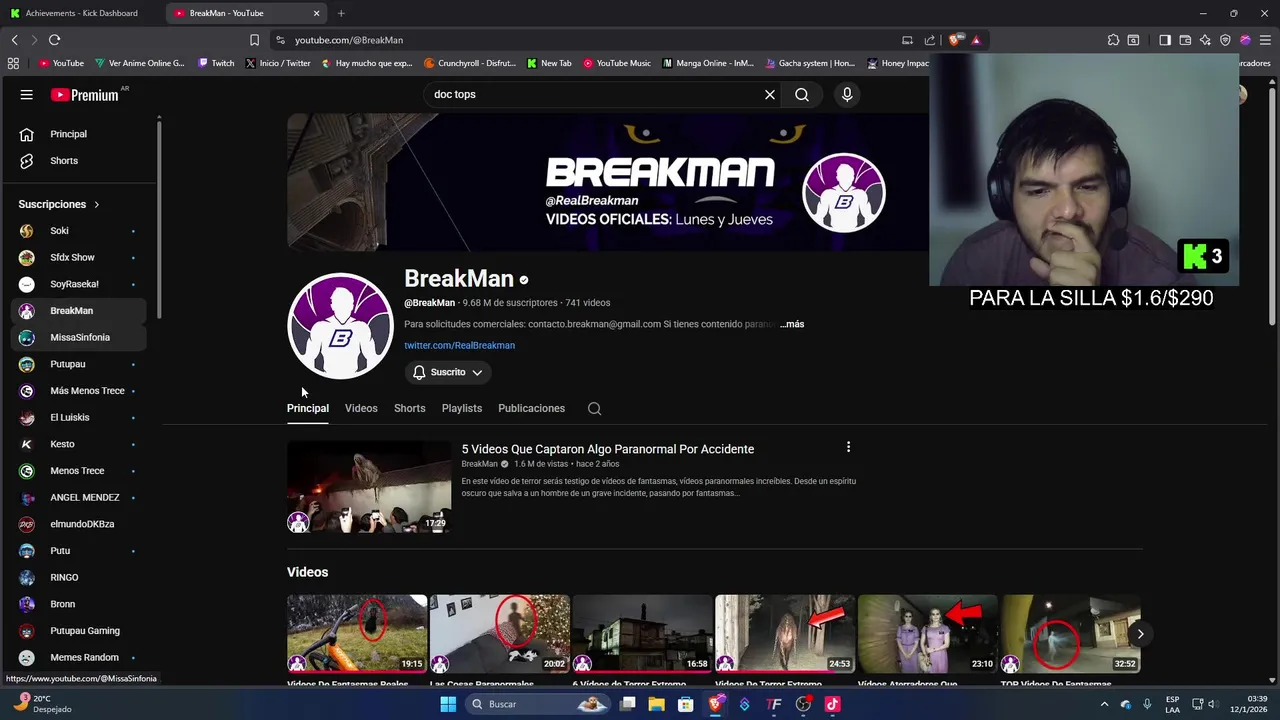This screenshot has height=720, width=1280.
Task: Open Twitch bookmark
Action: [216, 63]
